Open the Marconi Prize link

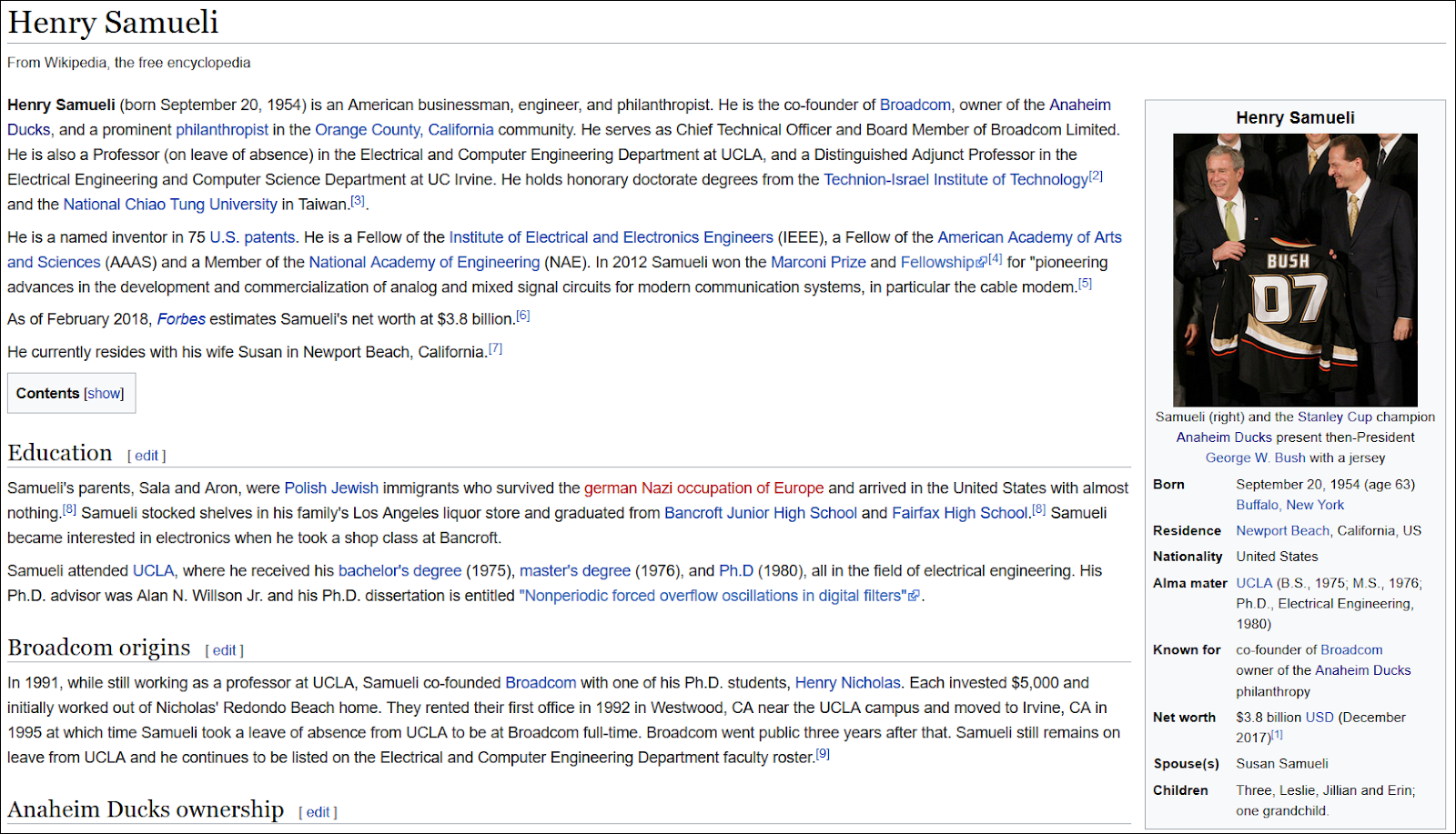pos(818,263)
